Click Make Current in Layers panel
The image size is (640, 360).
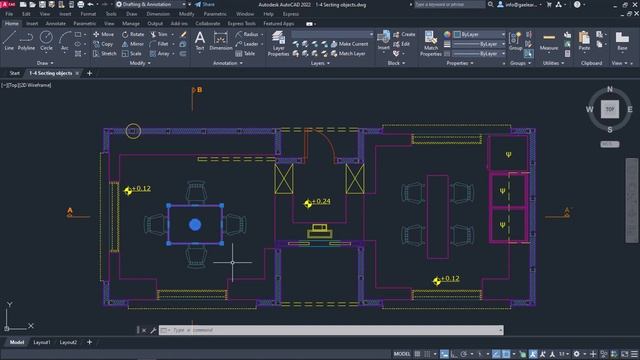349,44
